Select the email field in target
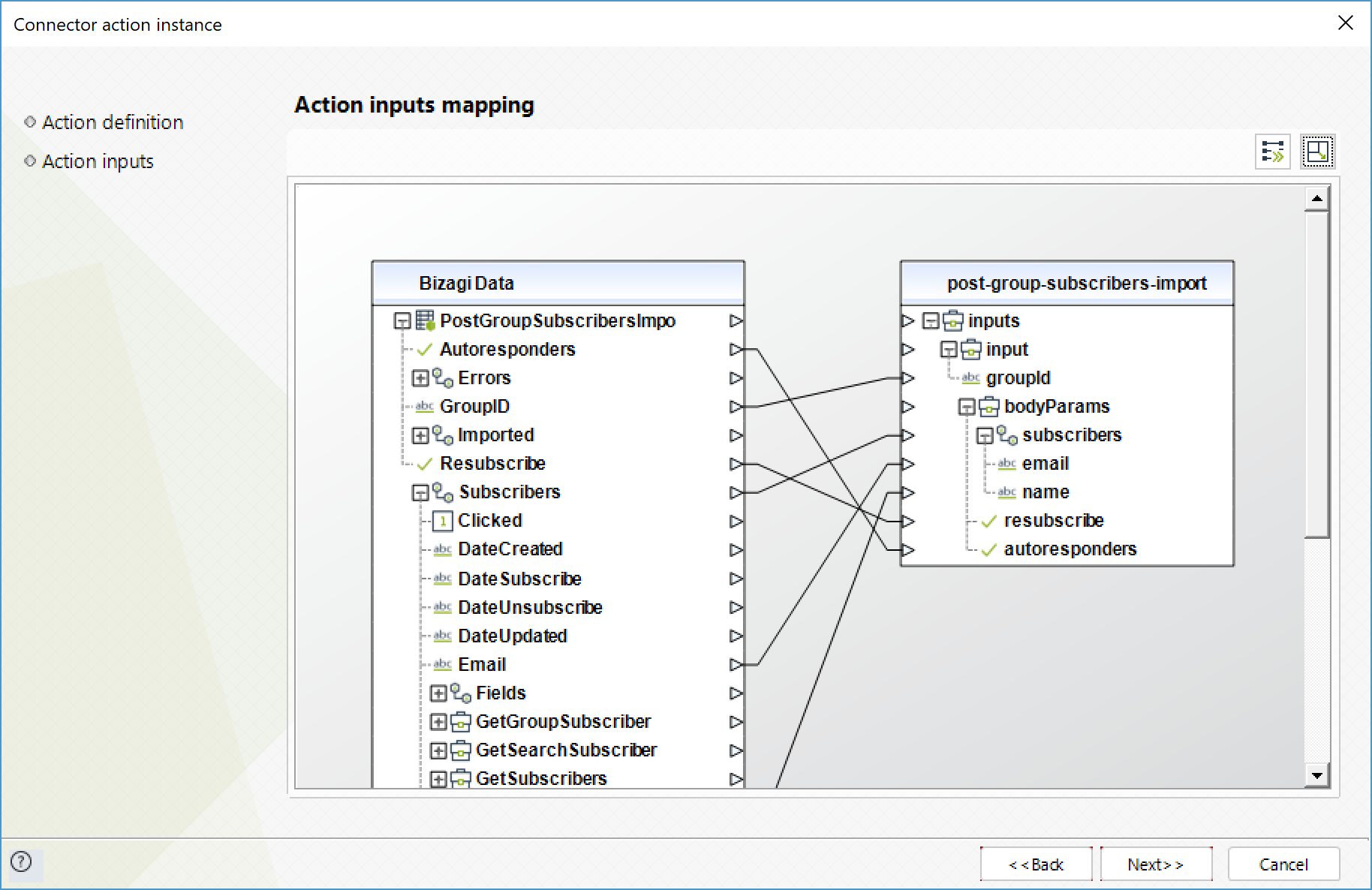 click(1046, 464)
